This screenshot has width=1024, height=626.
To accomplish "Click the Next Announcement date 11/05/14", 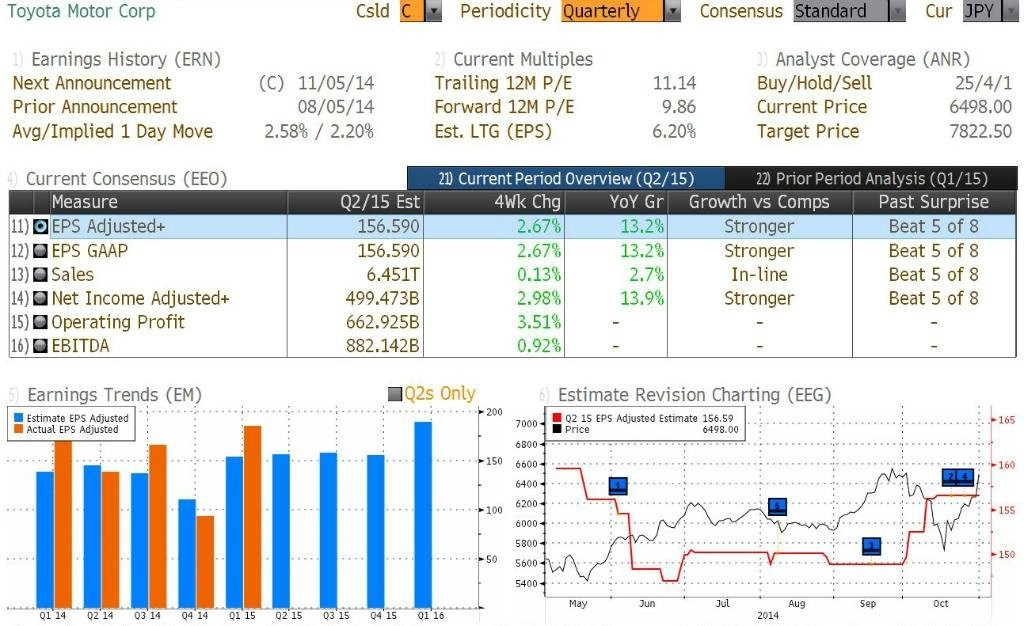I will point(336,83).
